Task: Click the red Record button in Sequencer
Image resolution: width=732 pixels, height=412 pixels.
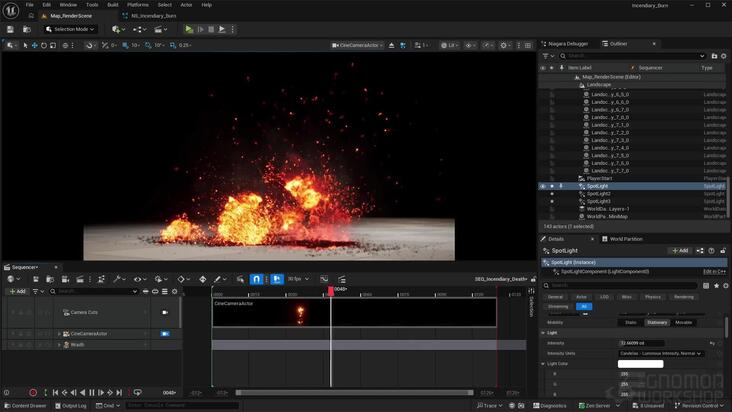Action: click(33, 392)
